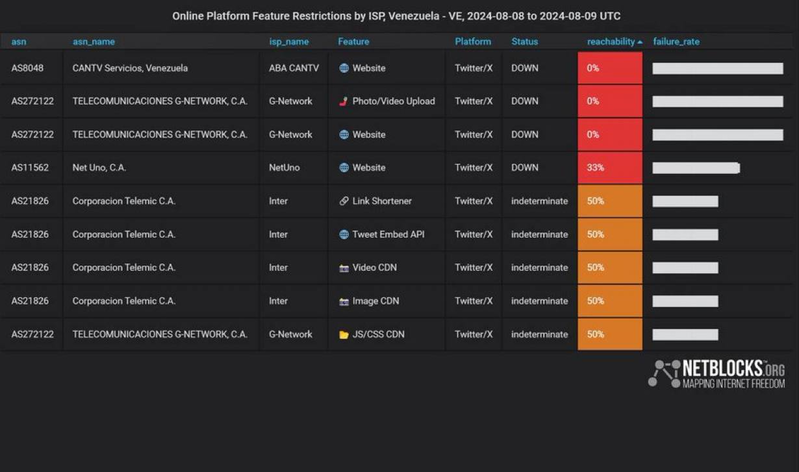Click the red 33% reachability cell
The height and width of the screenshot is (472, 799).
(x=609, y=168)
